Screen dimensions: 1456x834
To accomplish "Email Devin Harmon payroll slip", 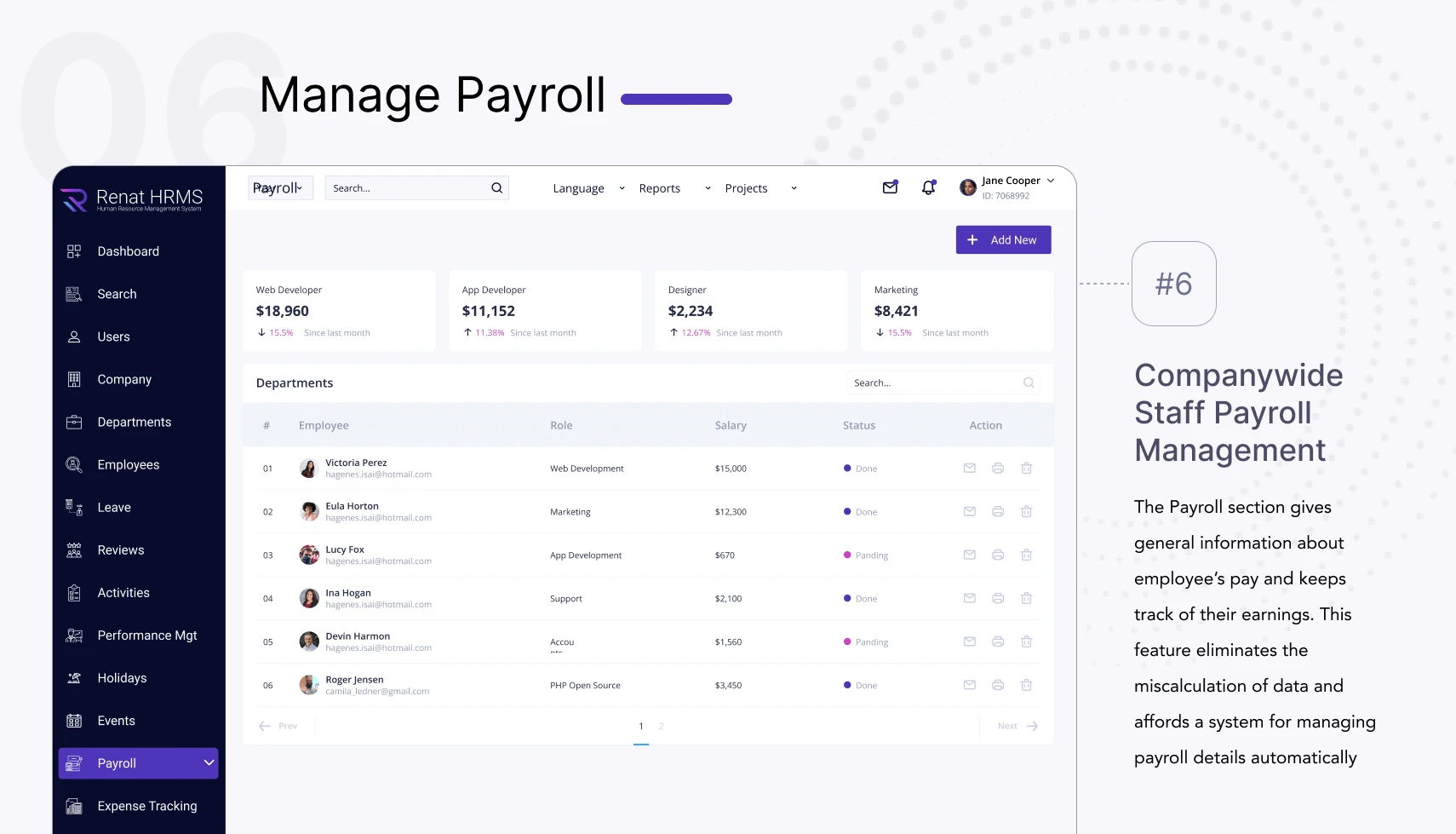I will 969,641.
